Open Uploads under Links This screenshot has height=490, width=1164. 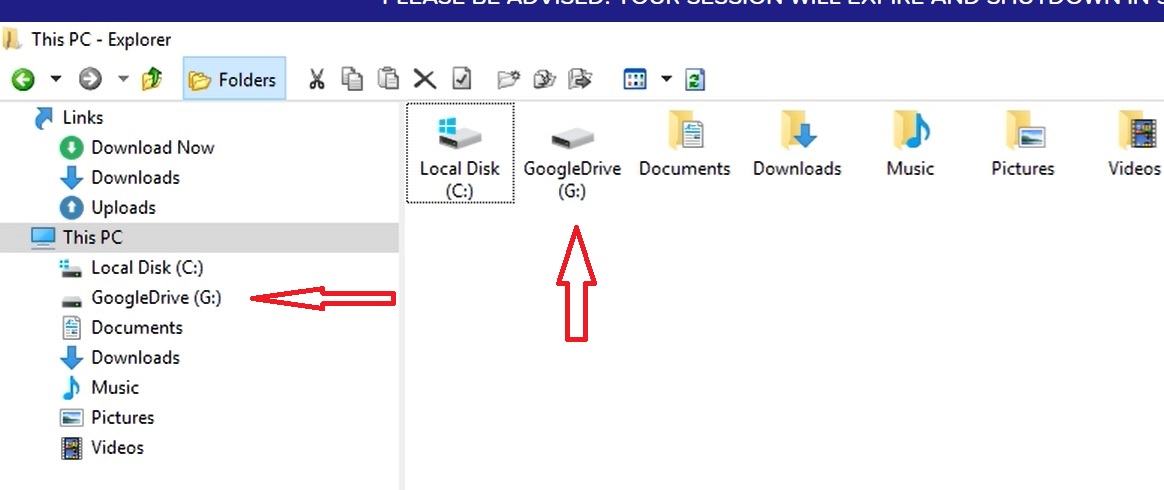[123, 207]
